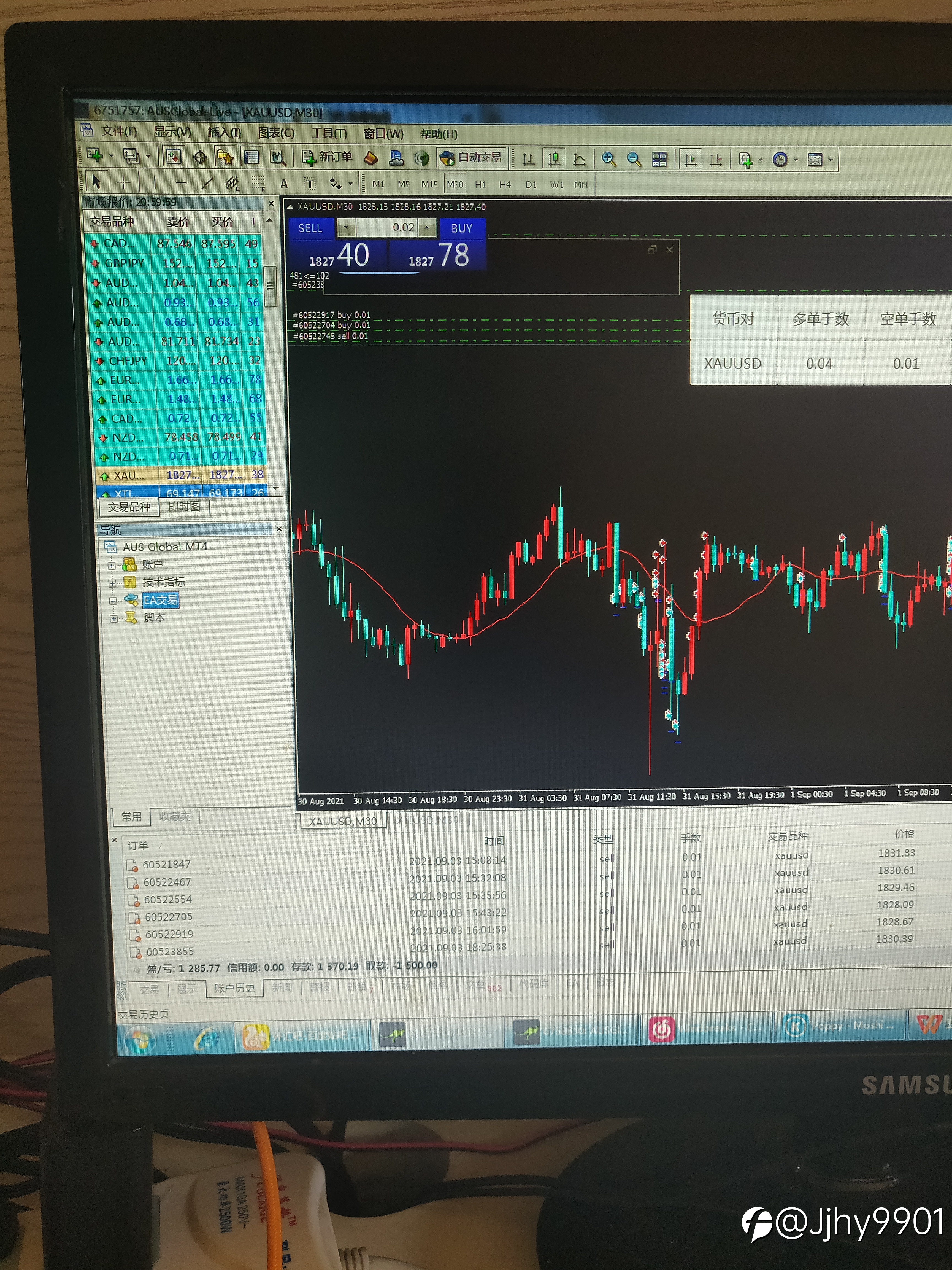Switch chart to line chart icon
952x1270 pixels.
(x=579, y=160)
